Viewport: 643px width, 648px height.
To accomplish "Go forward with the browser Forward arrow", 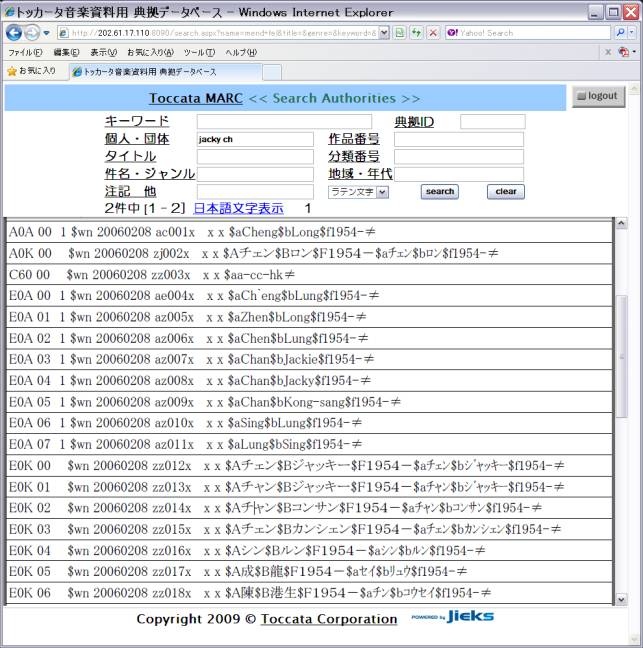I will pos(32,33).
